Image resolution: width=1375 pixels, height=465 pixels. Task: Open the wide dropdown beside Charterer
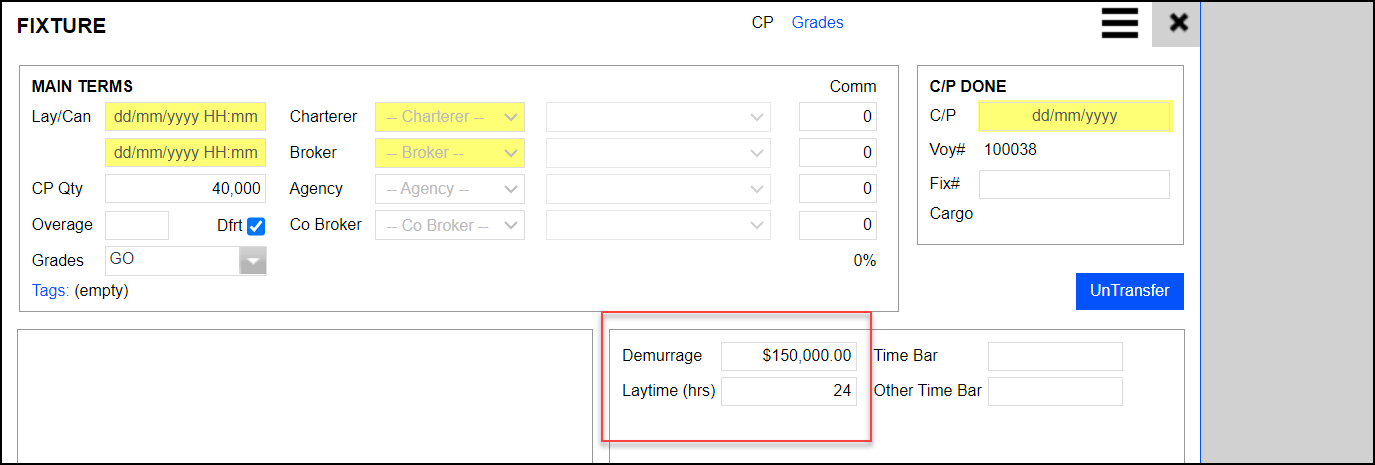pos(658,117)
